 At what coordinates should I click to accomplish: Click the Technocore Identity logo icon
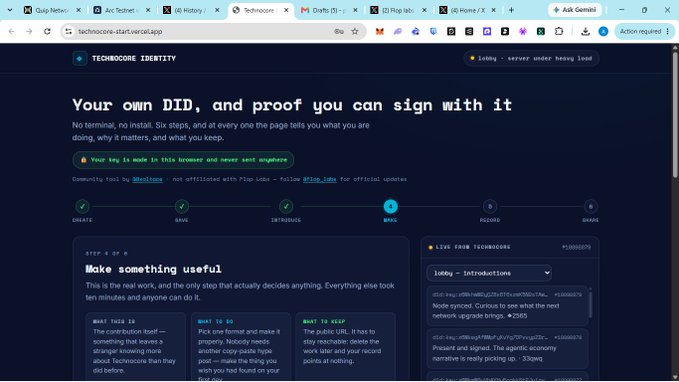coord(80,58)
